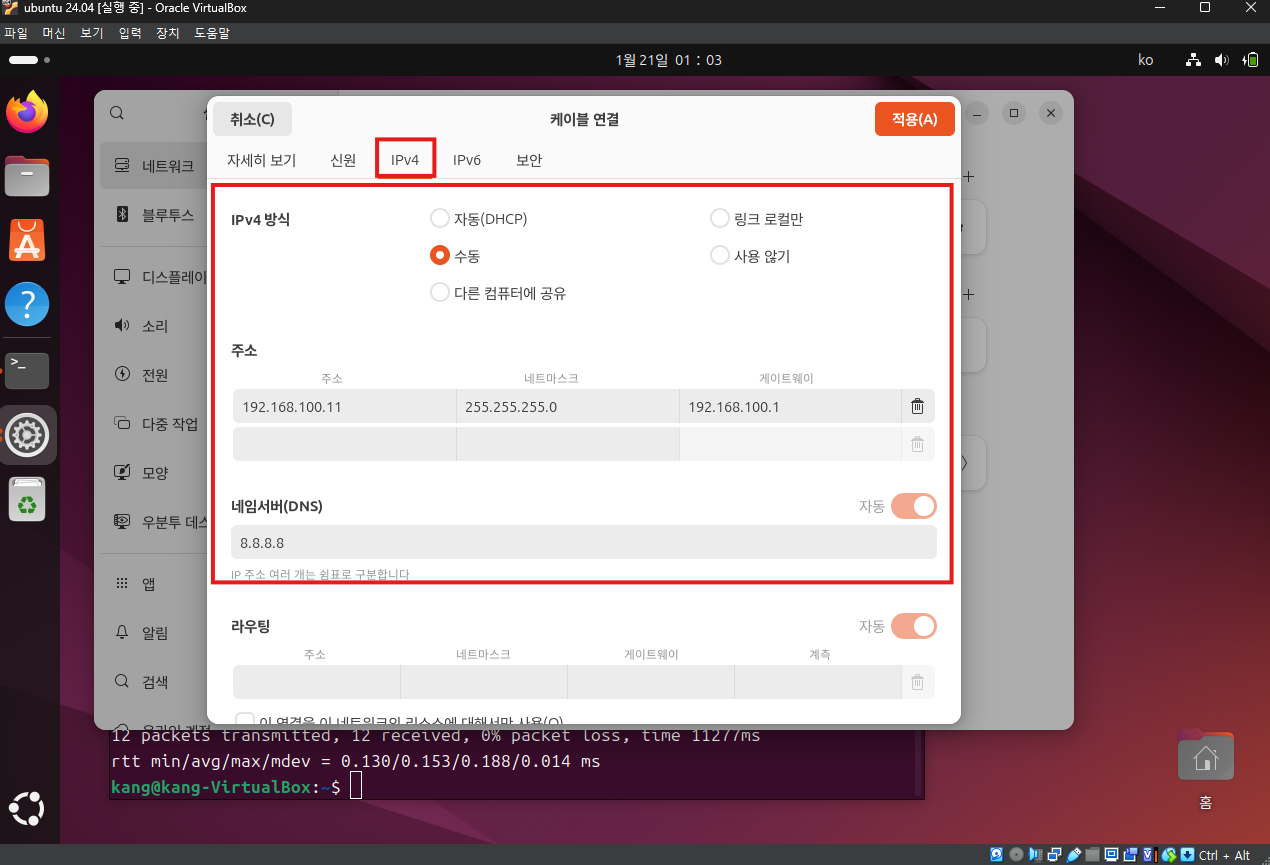The width and height of the screenshot is (1270, 865).
Task: Click the Apply 적용(A) button
Action: coord(915,119)
